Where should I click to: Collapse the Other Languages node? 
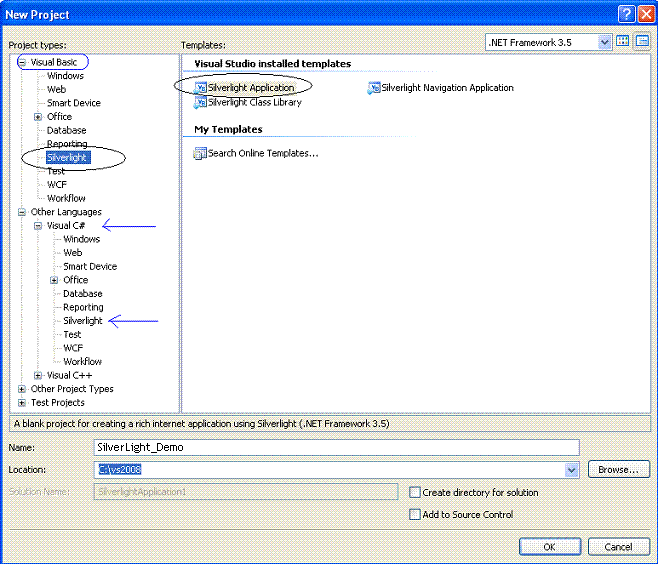[22, 212]
